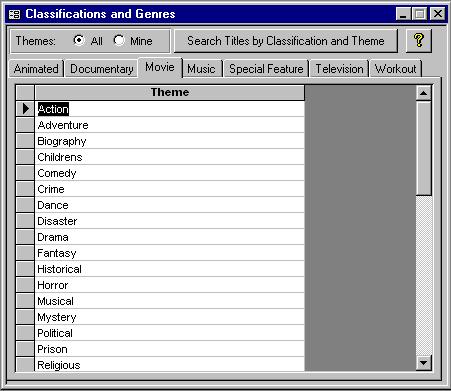The image size is (451, 391).
Task: Select the Prison theme row
Action: click(170, 349)
